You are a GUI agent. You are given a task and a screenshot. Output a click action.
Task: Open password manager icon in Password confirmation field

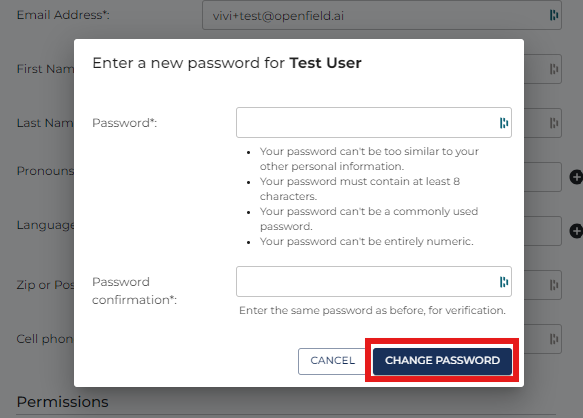(x=504, y=282)
